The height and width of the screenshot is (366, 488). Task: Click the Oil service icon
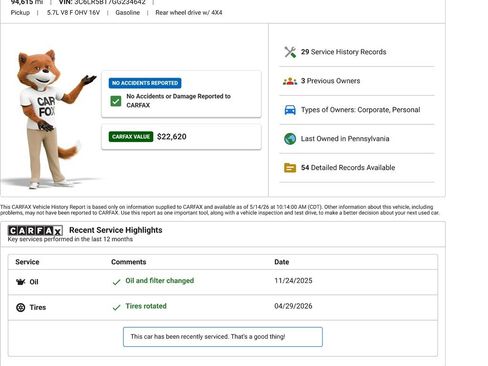pyautogui.click(x=21, y=282)
